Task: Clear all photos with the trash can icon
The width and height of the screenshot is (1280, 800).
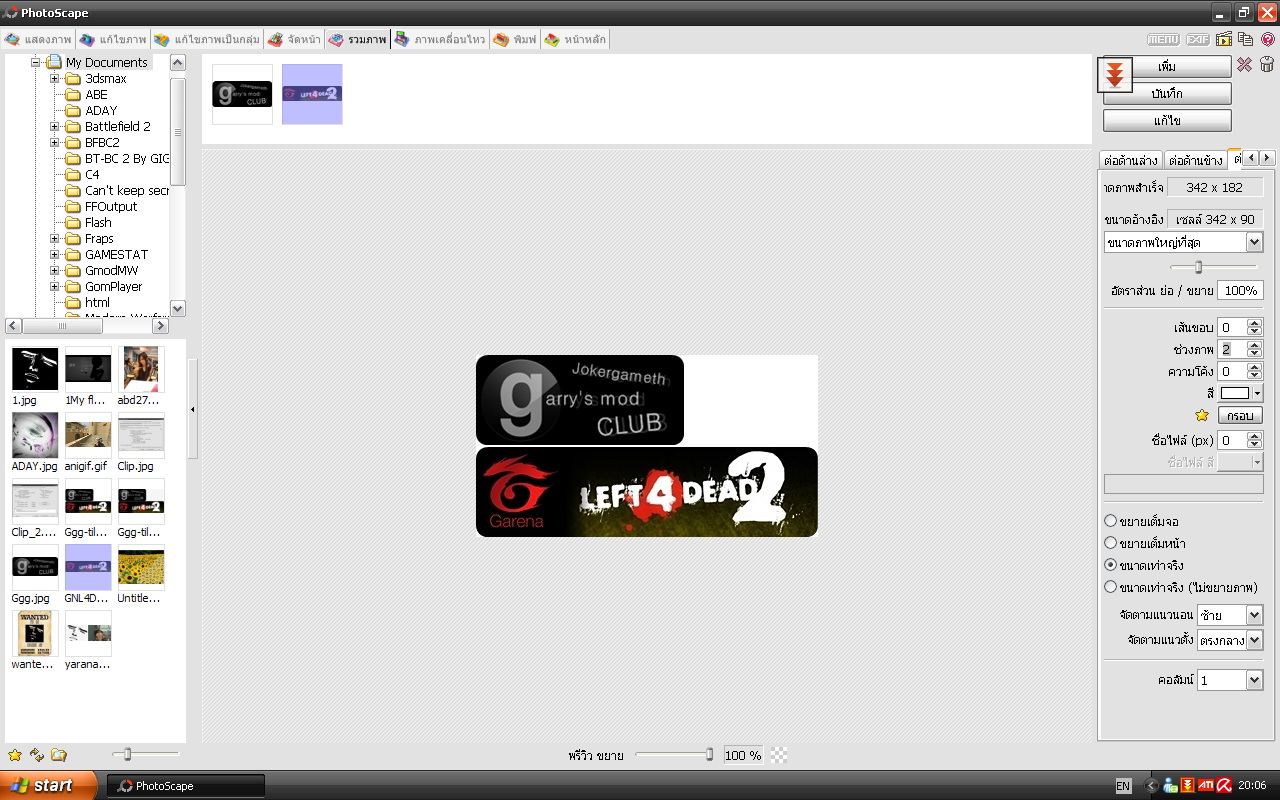Action: [1267, 65]
